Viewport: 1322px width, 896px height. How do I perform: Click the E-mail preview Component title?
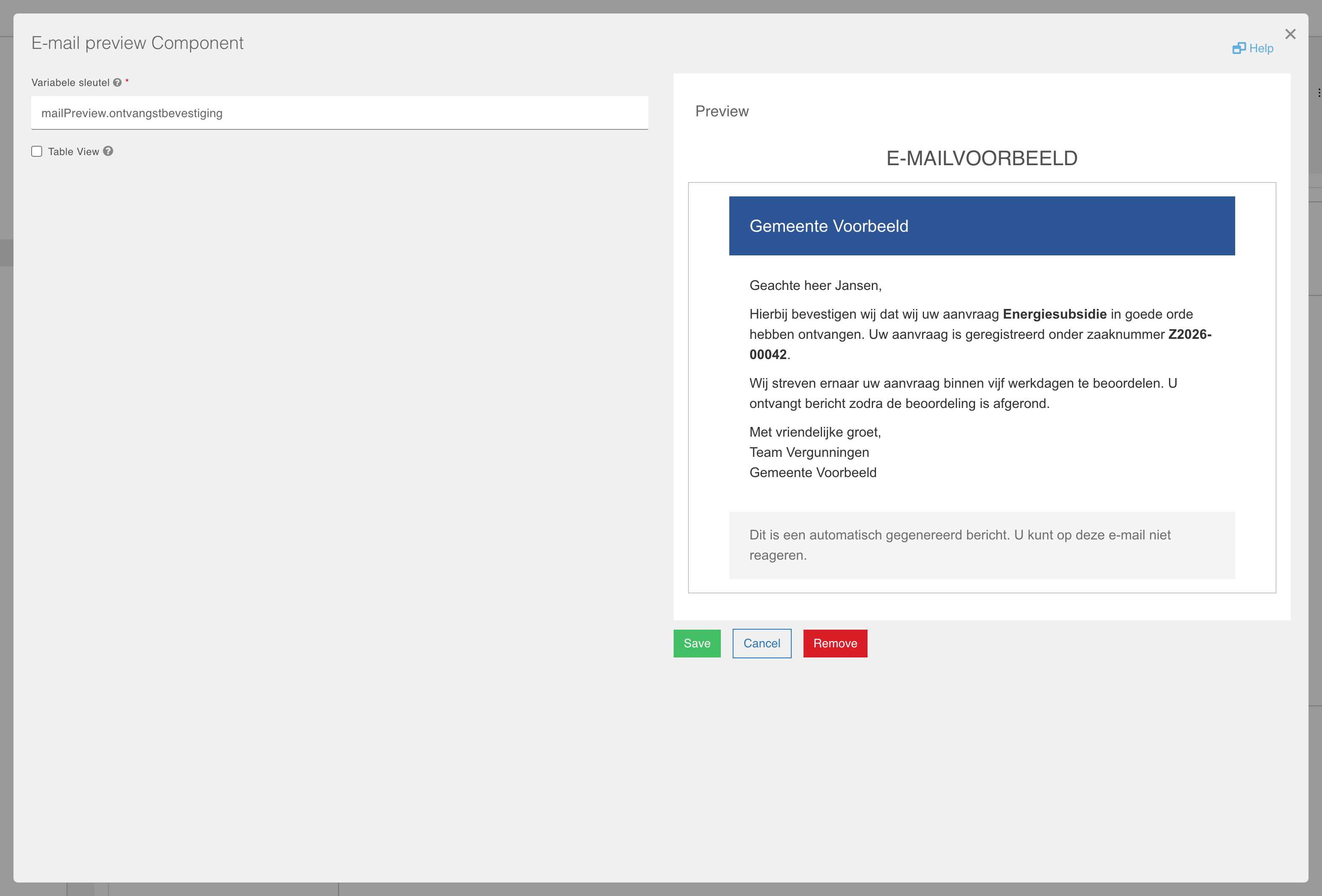click(x=137, y=43)
